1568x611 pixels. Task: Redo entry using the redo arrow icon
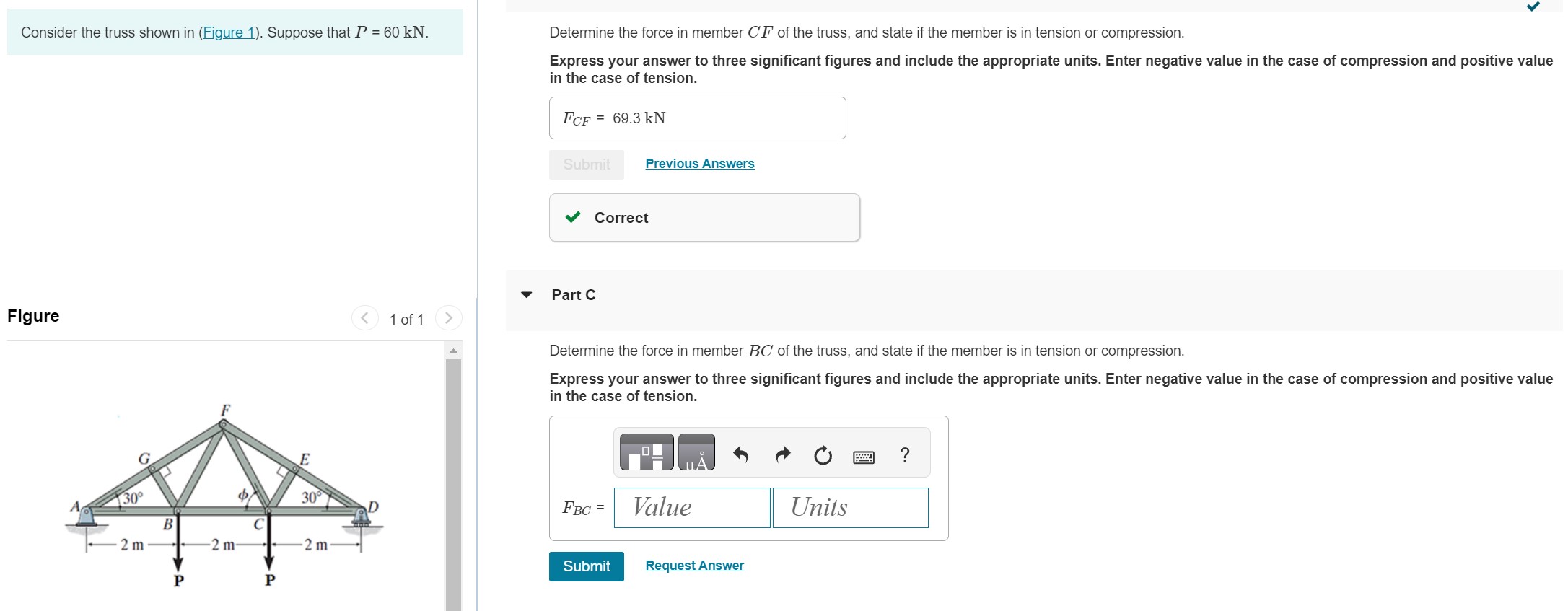click(x=781, y=453)
